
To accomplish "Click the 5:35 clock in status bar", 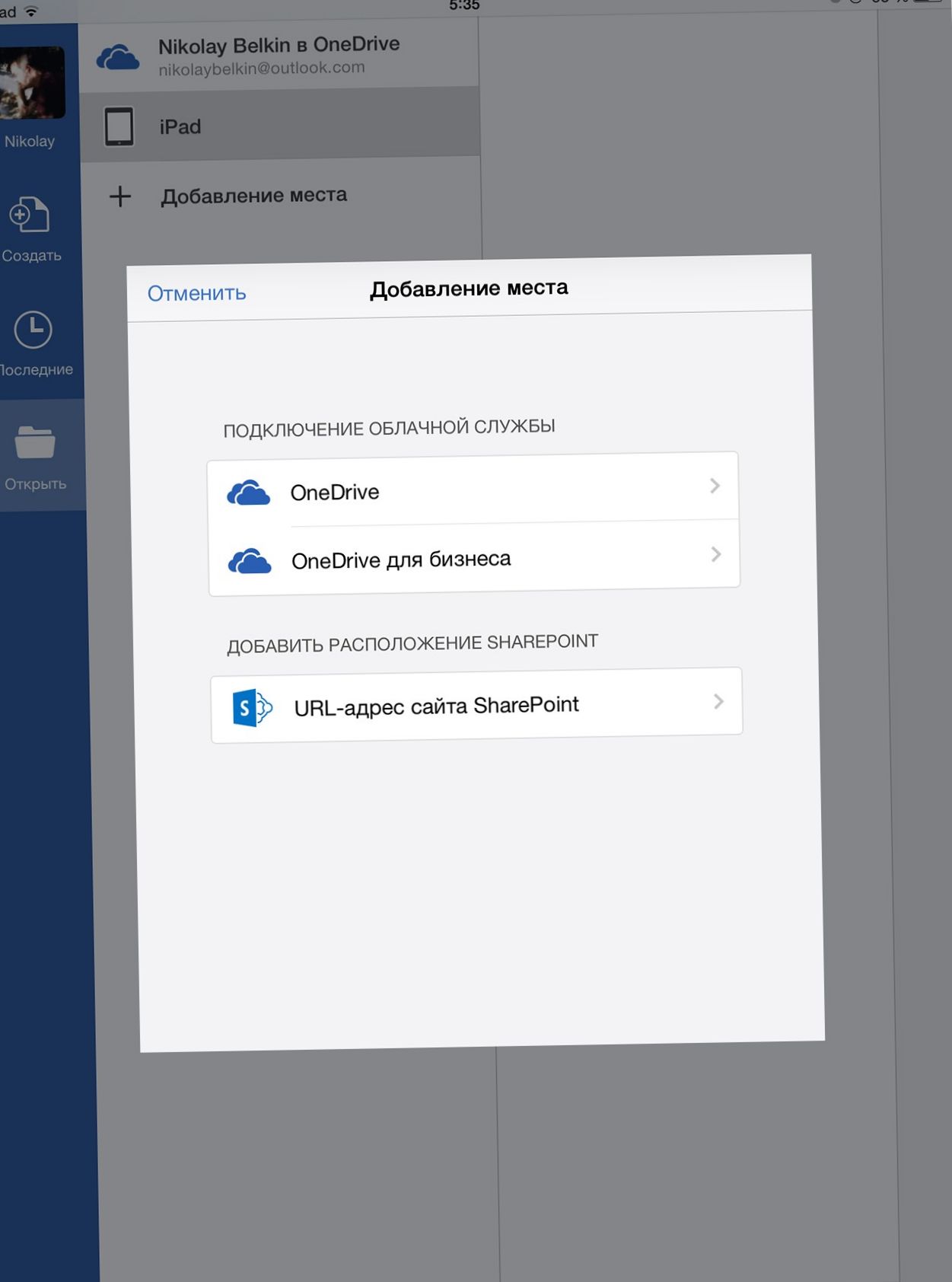I will click(464, 5).
